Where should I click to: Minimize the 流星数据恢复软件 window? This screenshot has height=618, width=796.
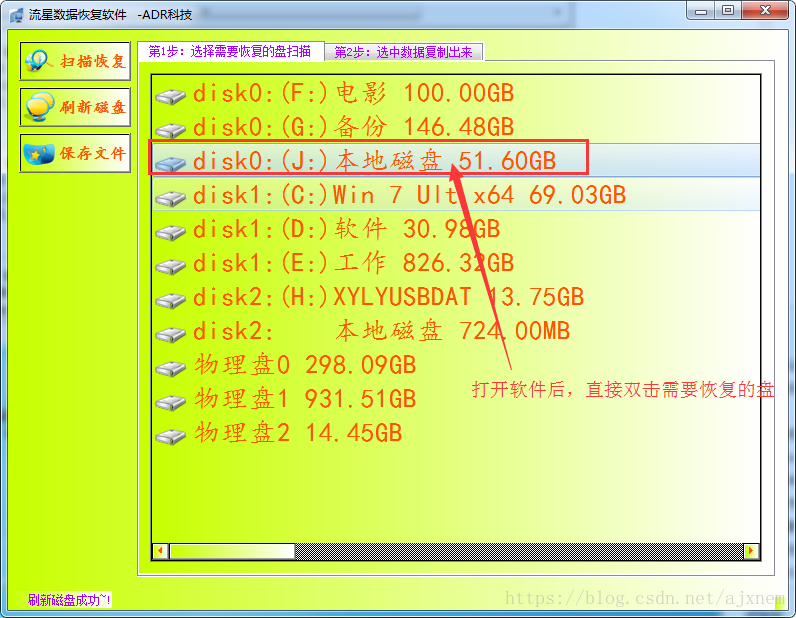pos(701,11)
